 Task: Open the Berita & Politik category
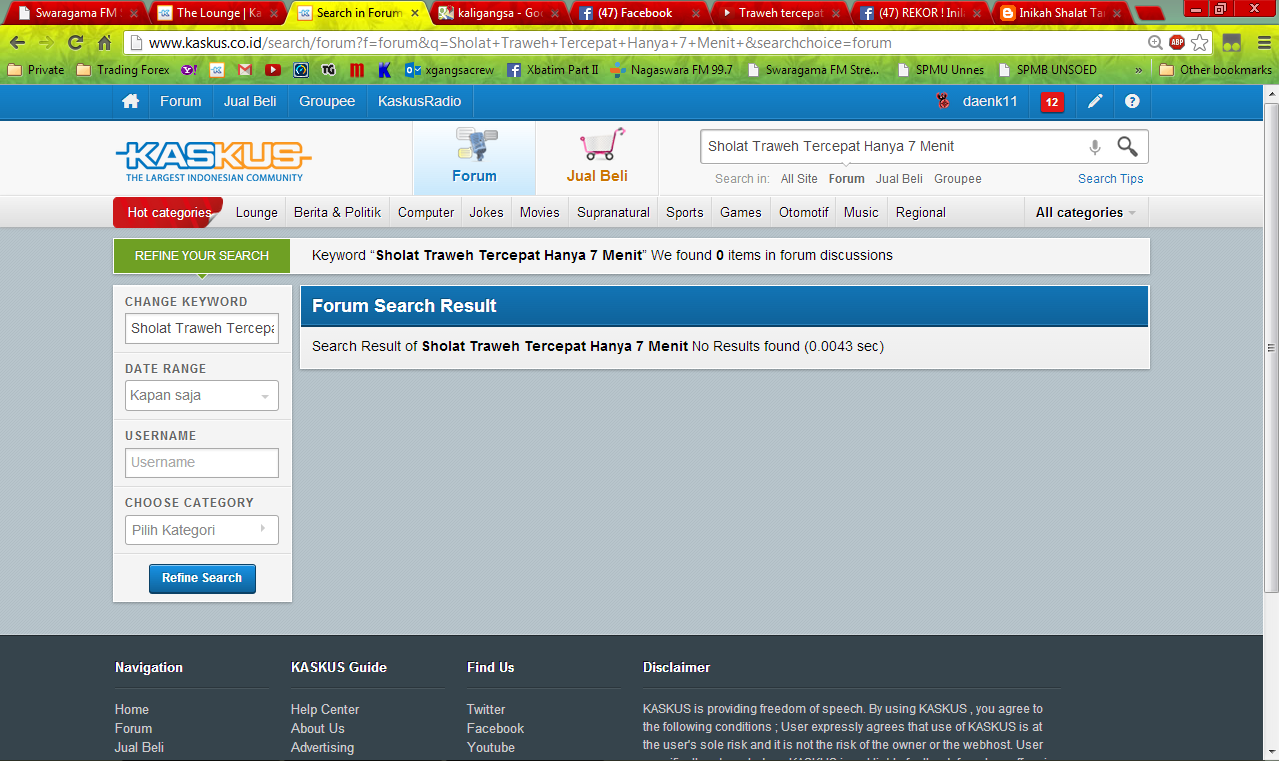click(338, 212)
